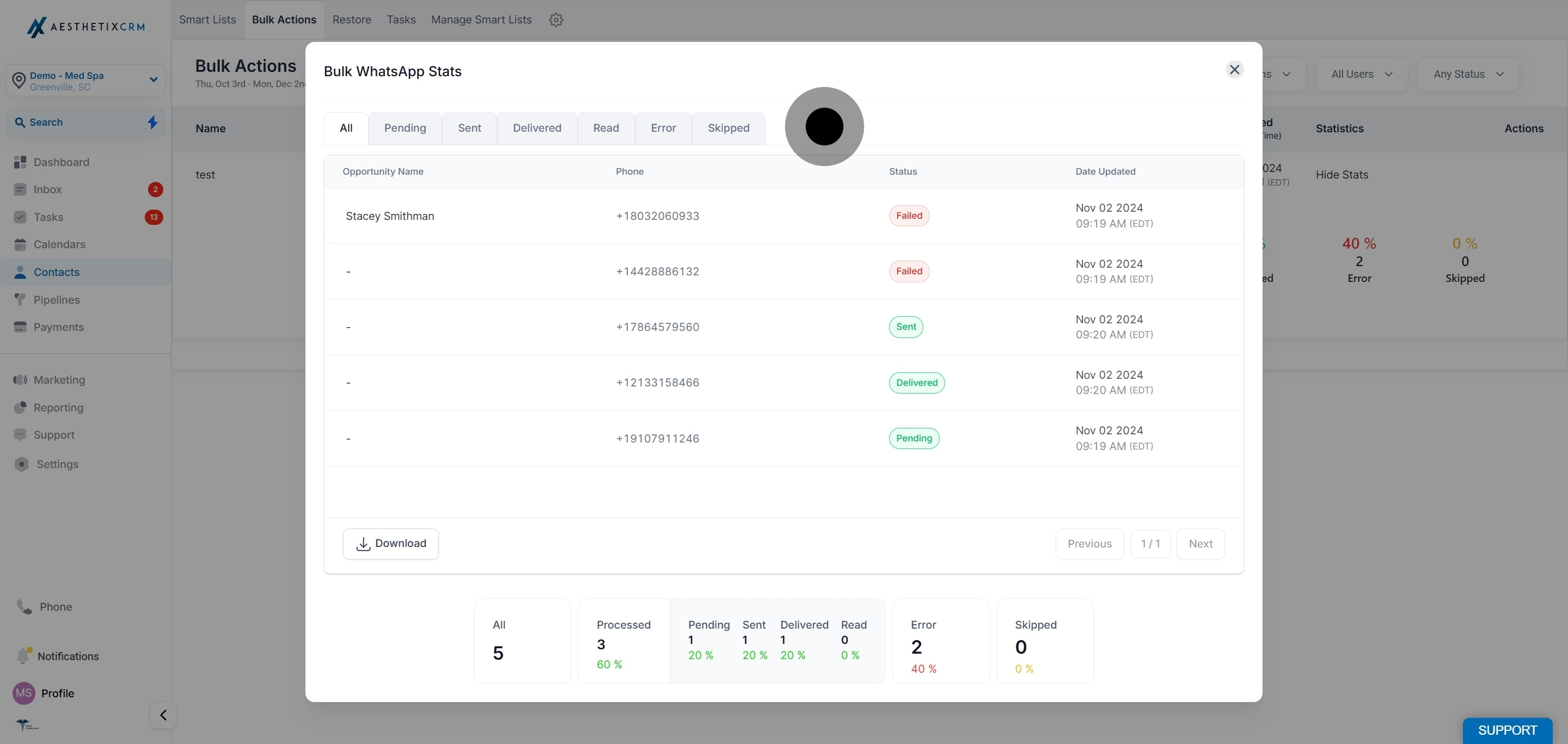Close the Bulk WhatsApp Stats modal
Screen dimensions: 1568x744
coord(1234,69)
